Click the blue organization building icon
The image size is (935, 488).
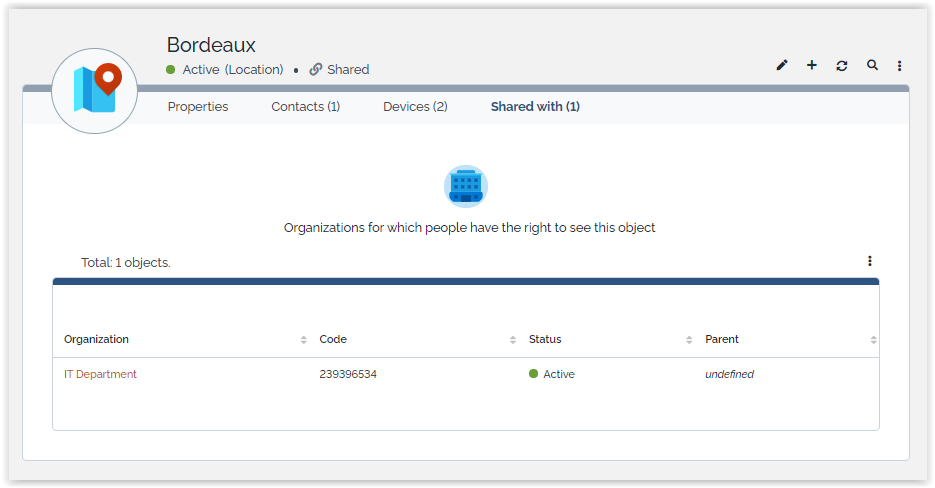click(466, 186)
